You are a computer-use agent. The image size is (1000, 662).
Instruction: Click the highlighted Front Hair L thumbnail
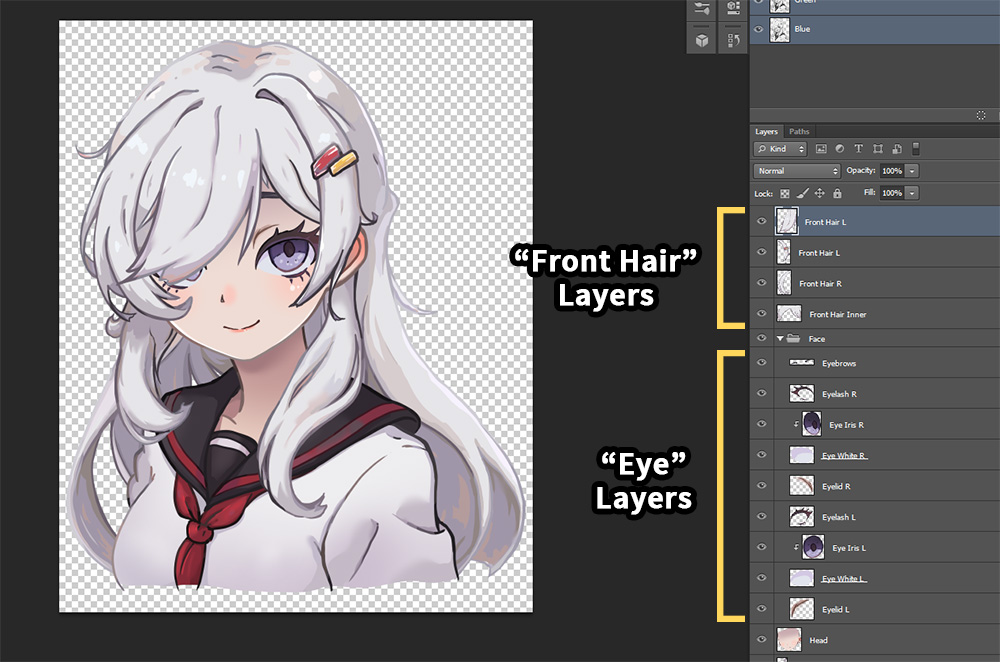786,221
